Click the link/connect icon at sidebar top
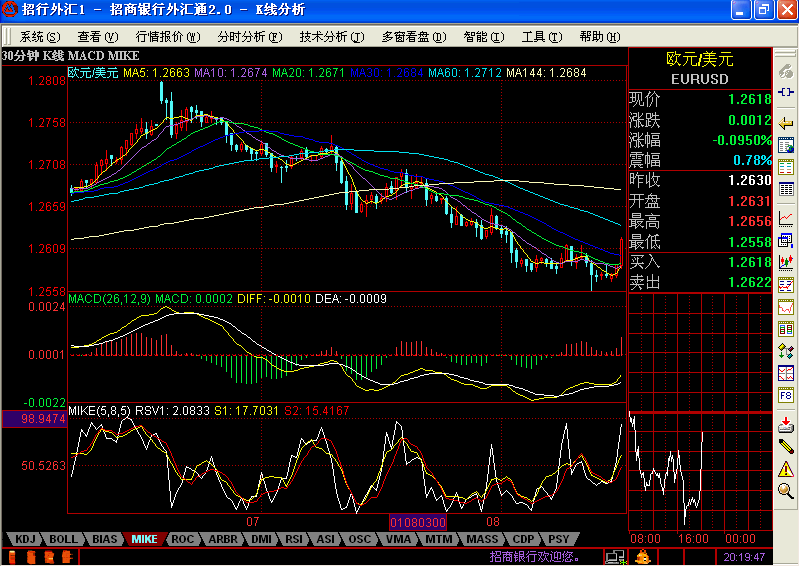Viewport: 799px width, 567px height. (x=786, y=72)
